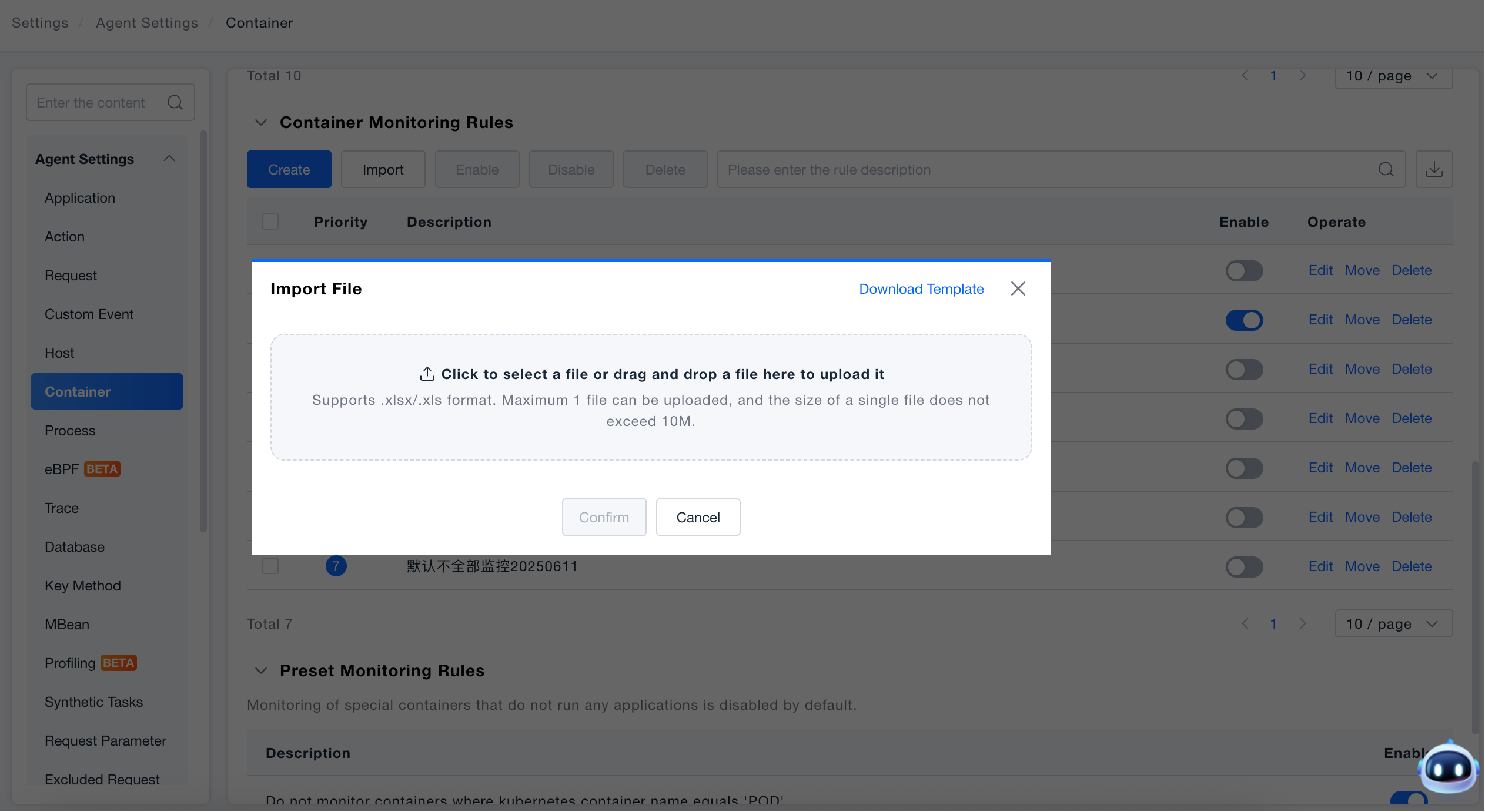Viewport: 1485px width, 812px height.
Task: Enable the rule 默认不全部监控20250611 toggle
Action: (1244, 566)
